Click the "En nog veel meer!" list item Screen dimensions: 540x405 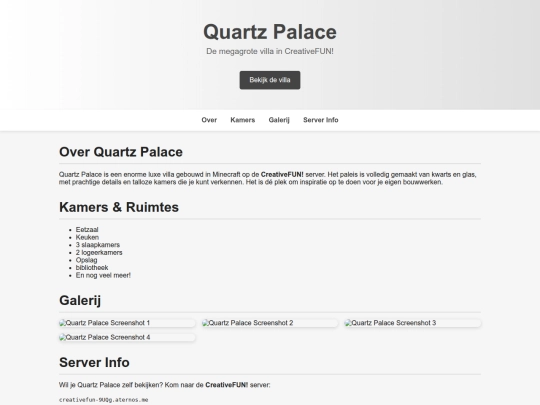[x=103, y=275]
